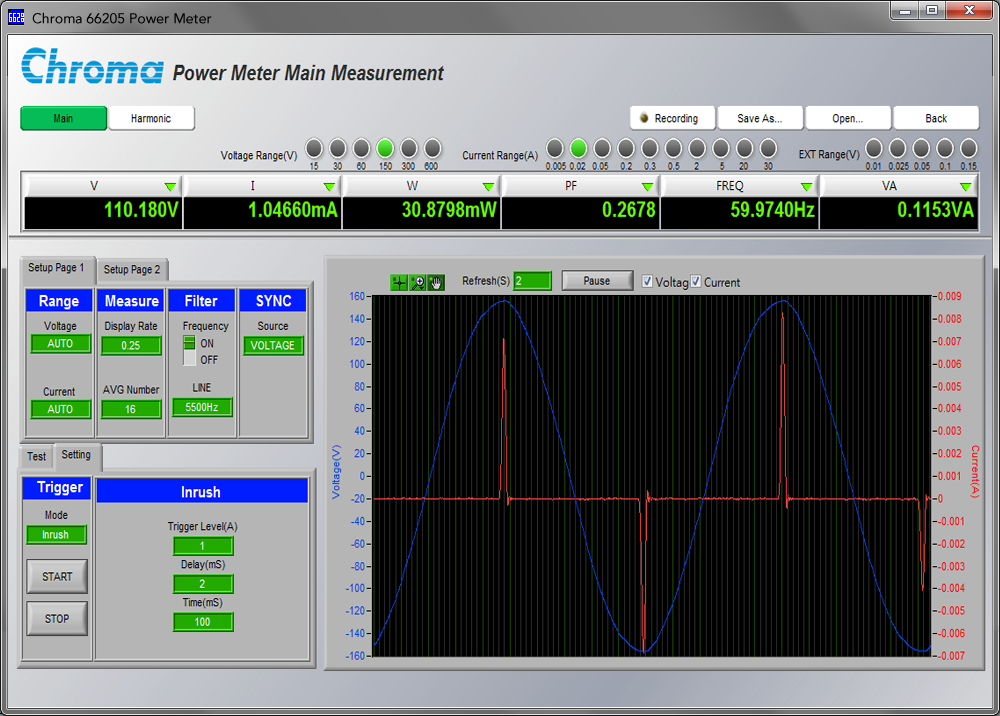Viewport: 1000px width, 716px height.
Task: Open the FREQ measurement dropdown arrow
Action: coord(807,186)
